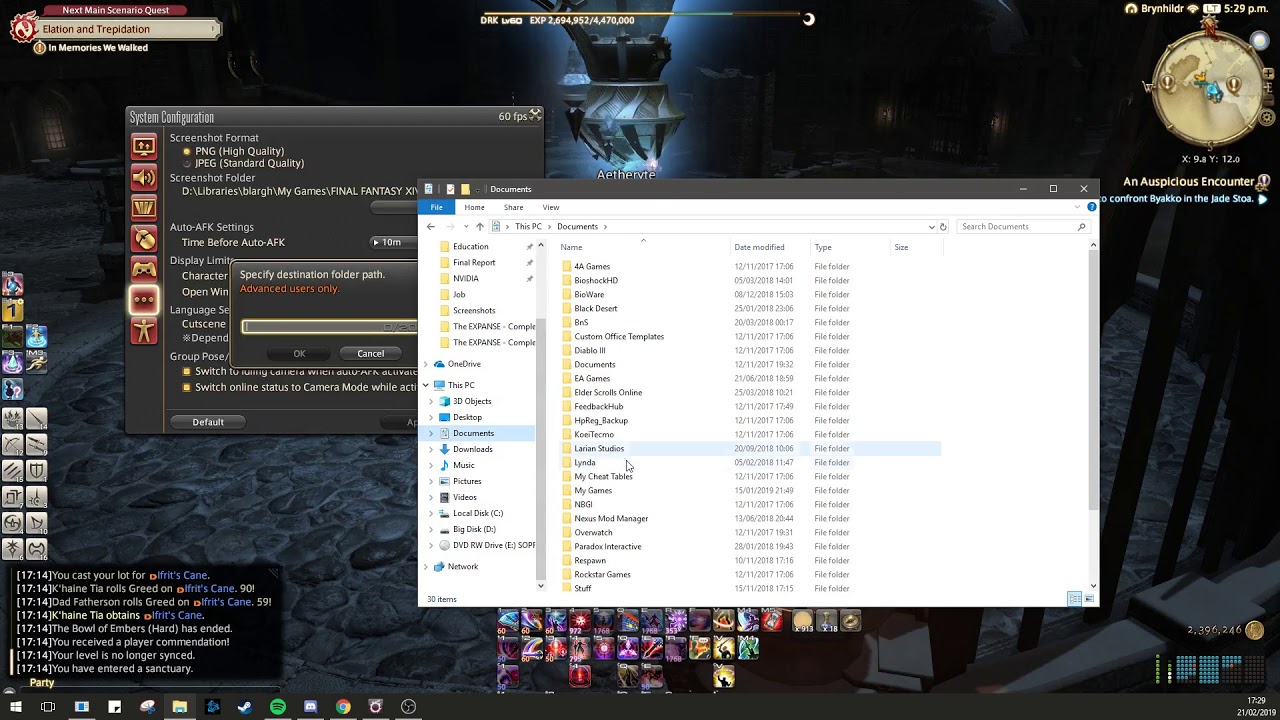Viewport: 1280px width, 720px height.
Task: Expand the Network tree node
Action: 426,567
